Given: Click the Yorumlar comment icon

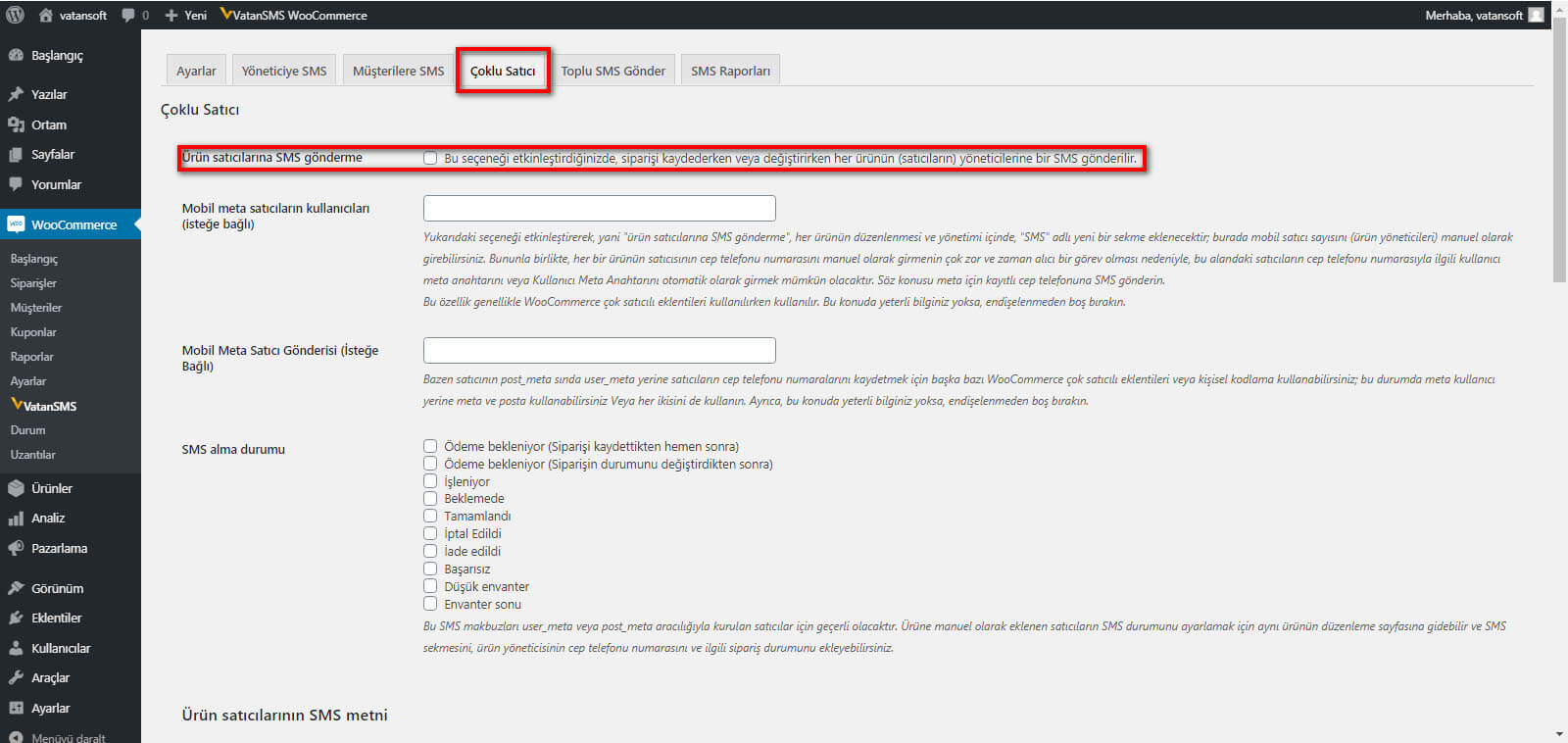Looking at the screenshot, I should click(16, 184).
